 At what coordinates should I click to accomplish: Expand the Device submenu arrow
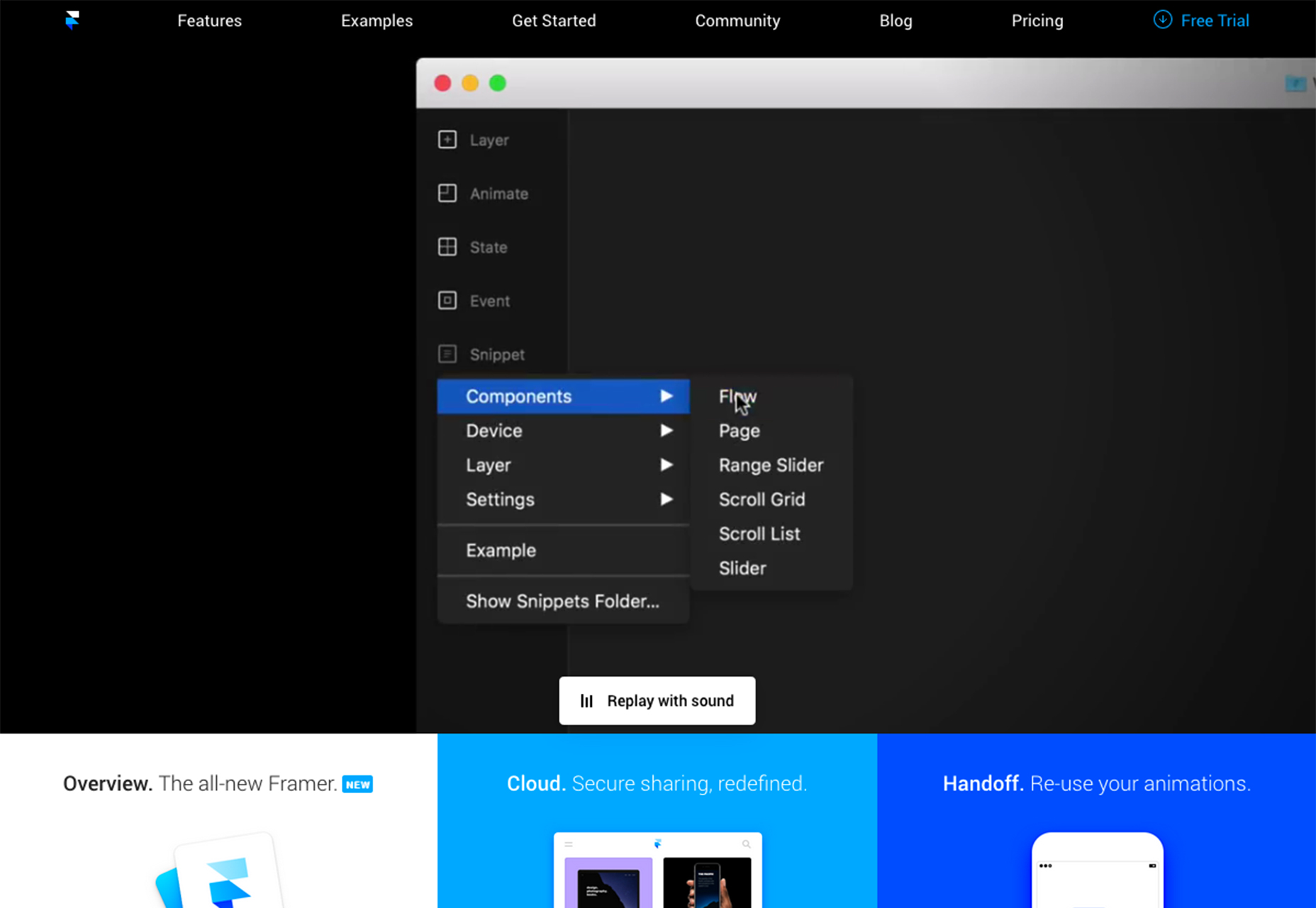click(x=667, y=431)
